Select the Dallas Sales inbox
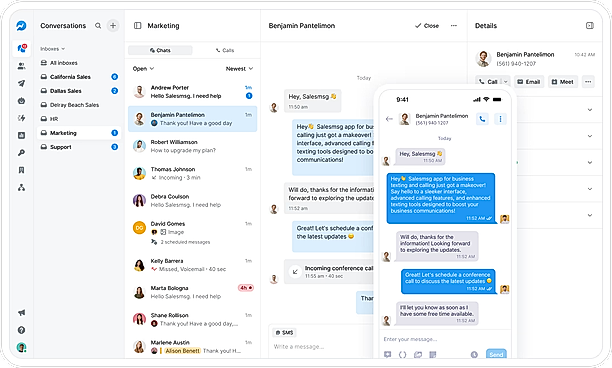 [x=79, y=91]
